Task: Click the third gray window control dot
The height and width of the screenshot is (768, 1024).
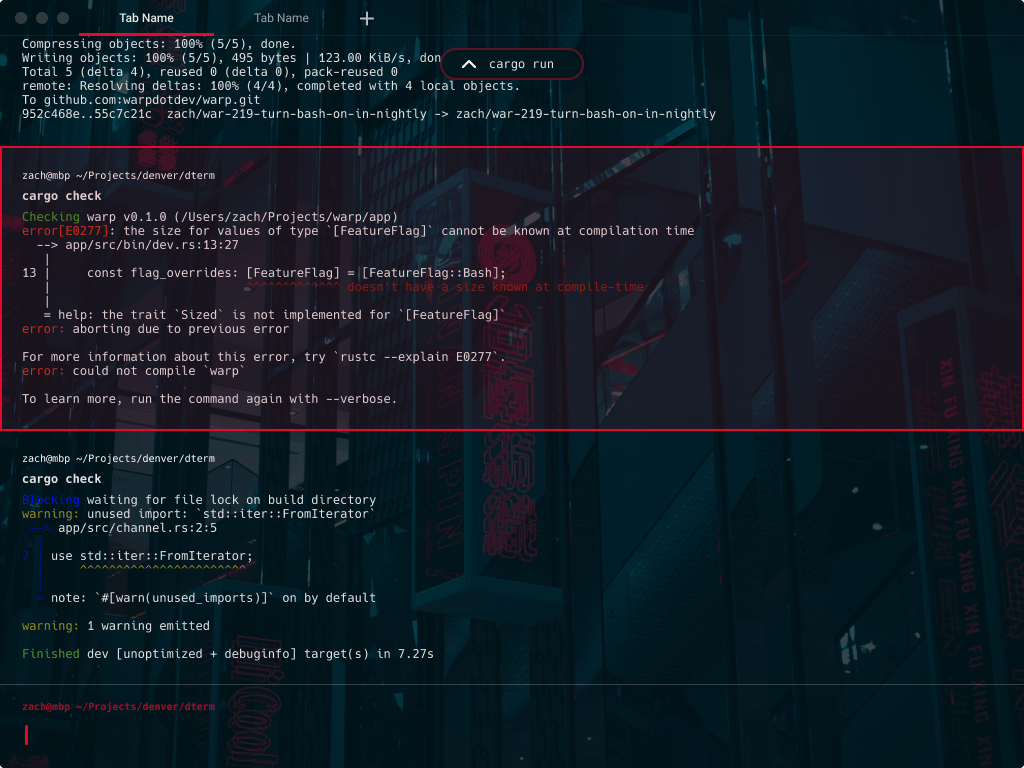Action: click(63, 18)
